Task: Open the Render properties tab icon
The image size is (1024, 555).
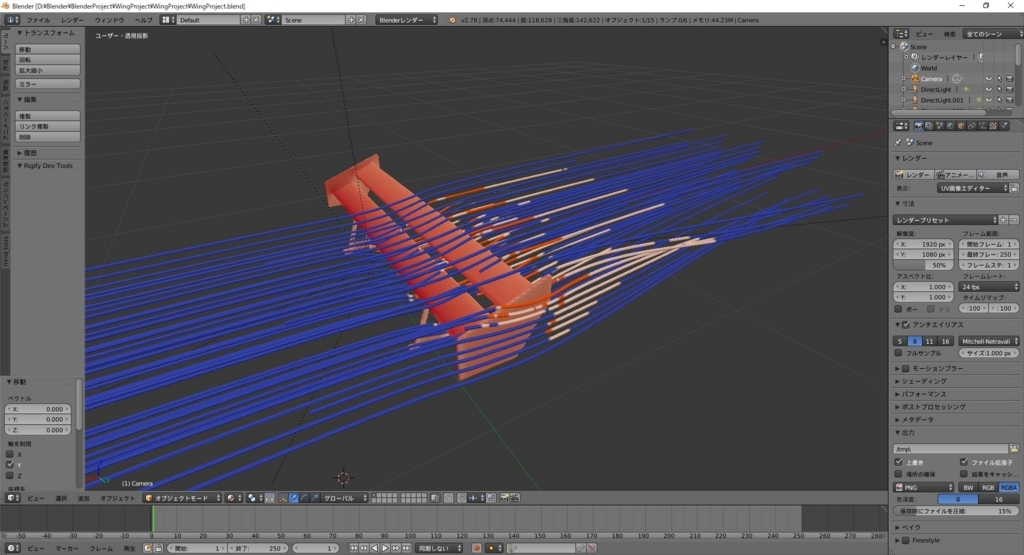Action: click(919, 126)
